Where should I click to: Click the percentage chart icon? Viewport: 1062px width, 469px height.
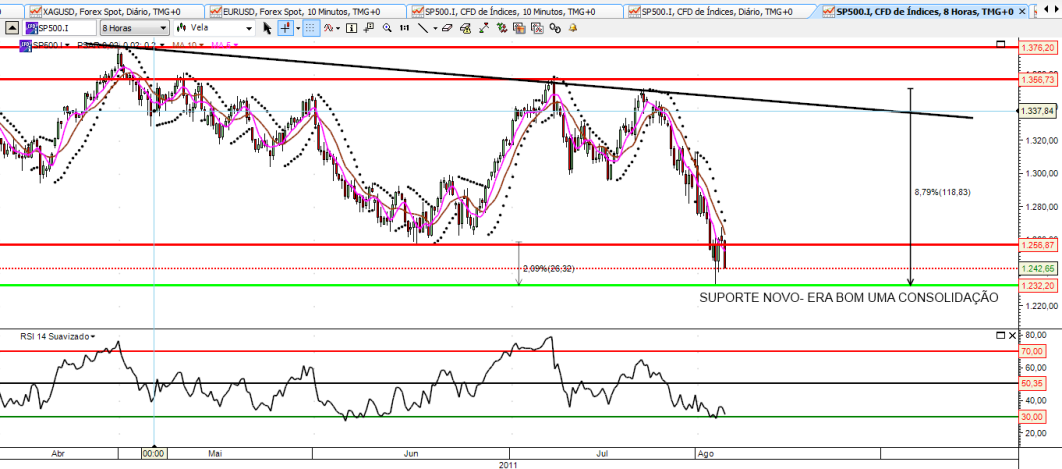pos(537,28)
